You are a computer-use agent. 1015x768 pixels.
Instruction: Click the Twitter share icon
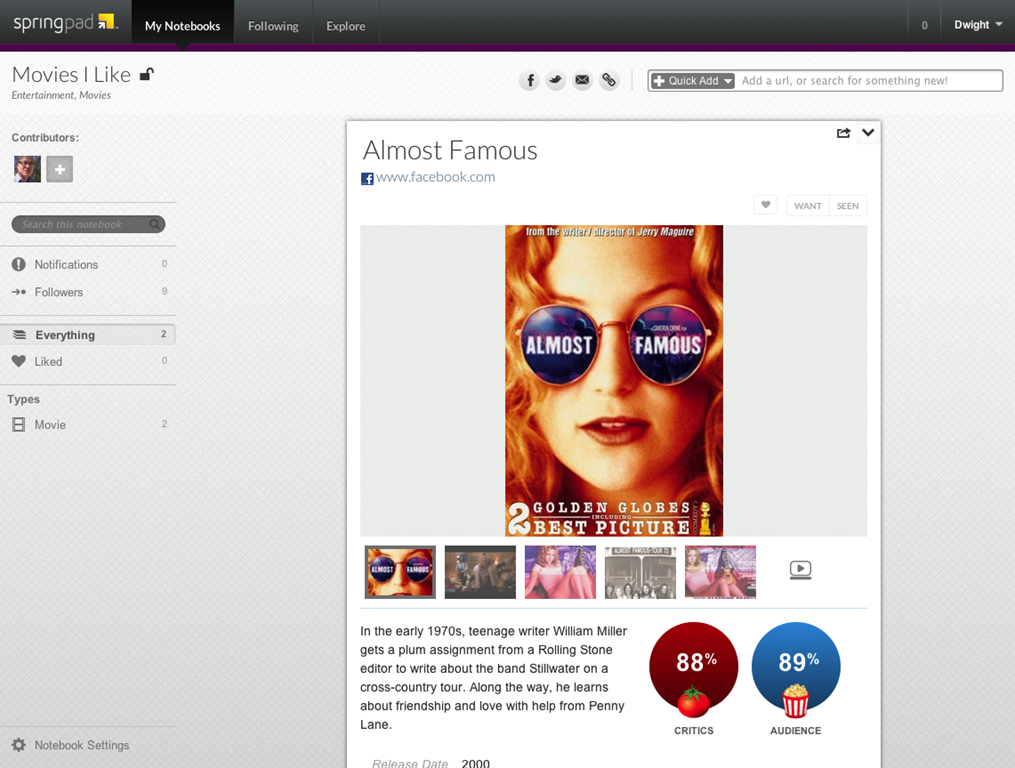(556, 81)
